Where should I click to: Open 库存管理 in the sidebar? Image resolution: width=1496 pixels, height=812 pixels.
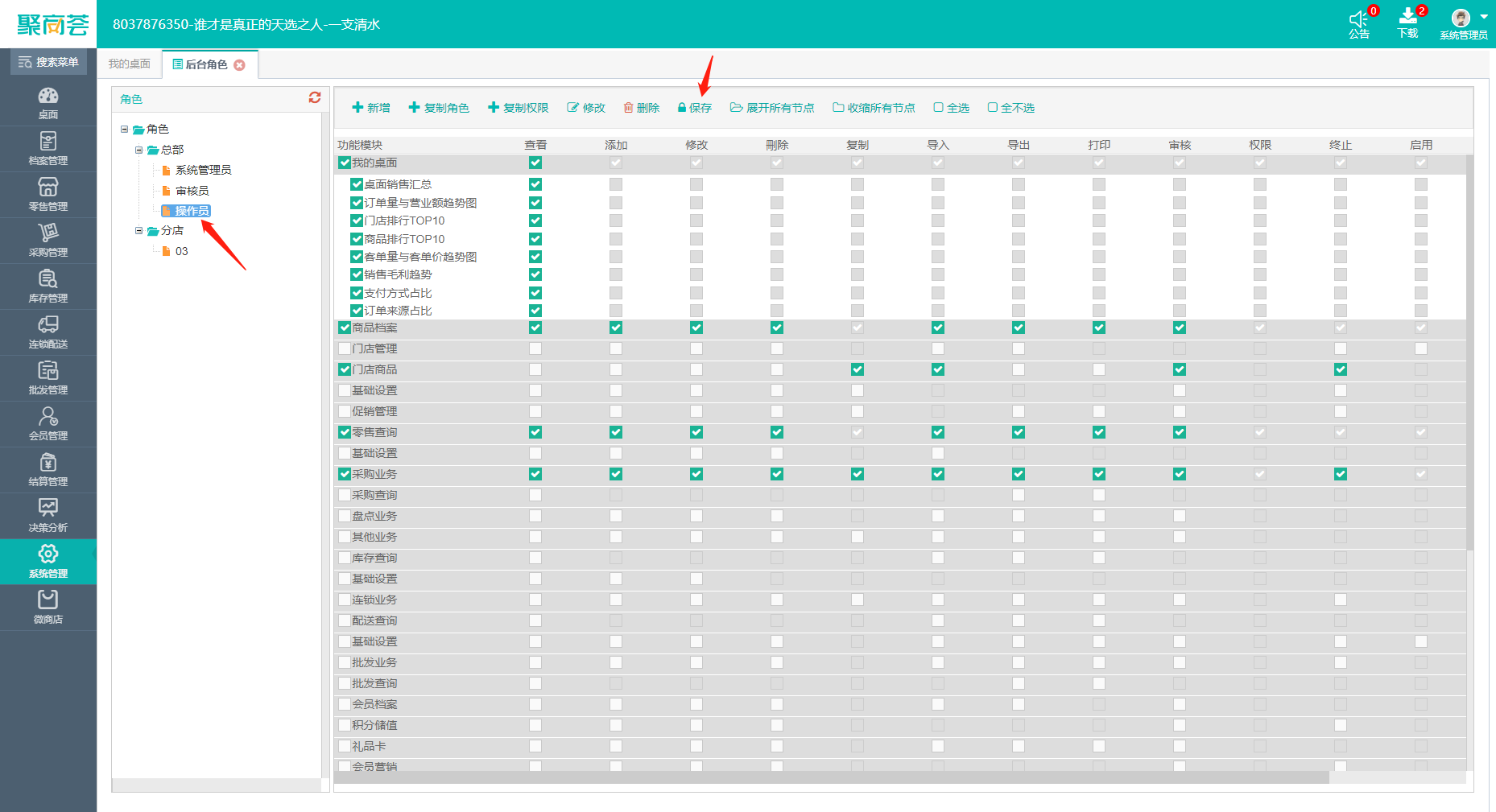(48, 286)
